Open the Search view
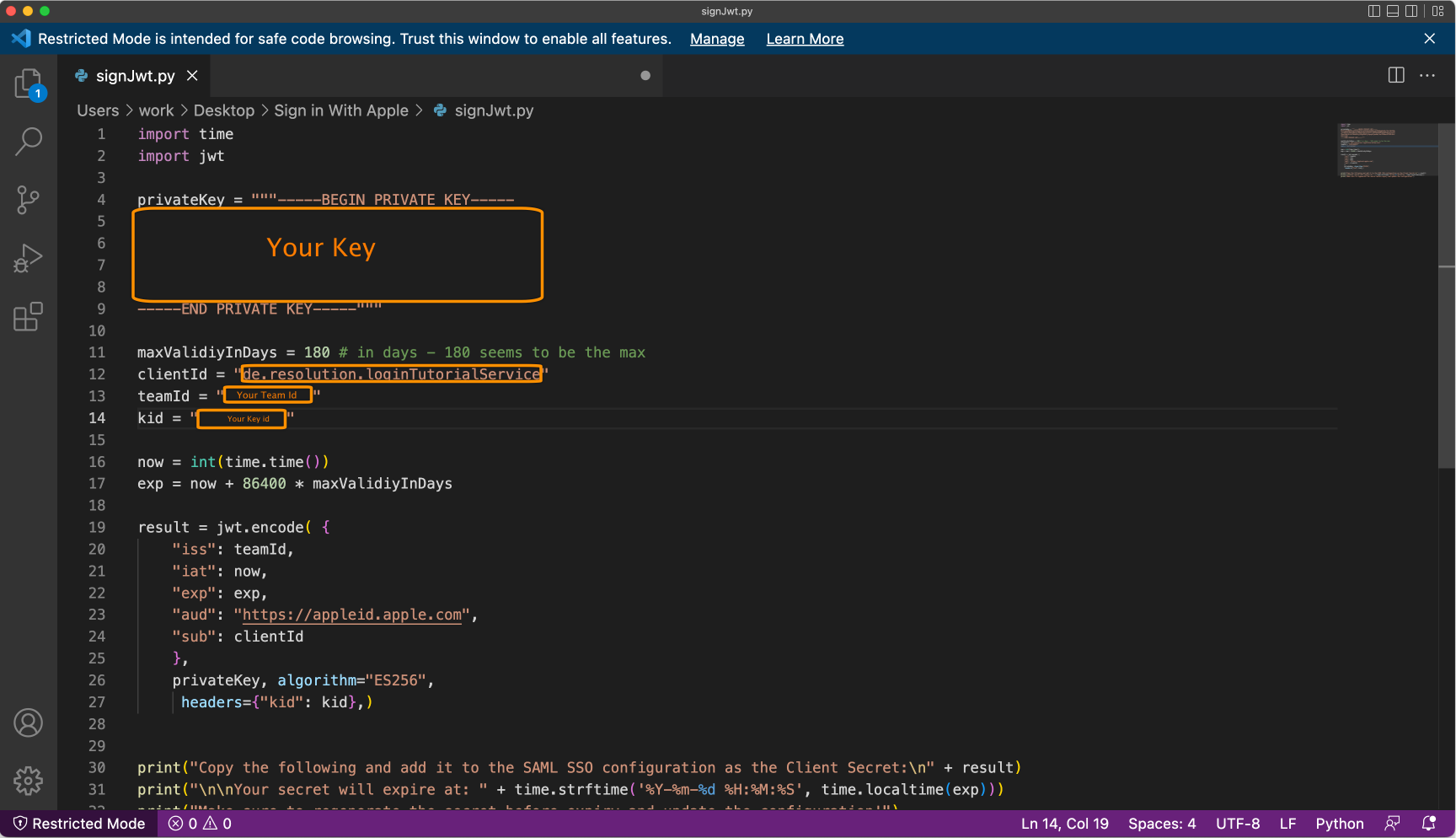This screenshot has height=838, width=1456. tap(29, 142)
